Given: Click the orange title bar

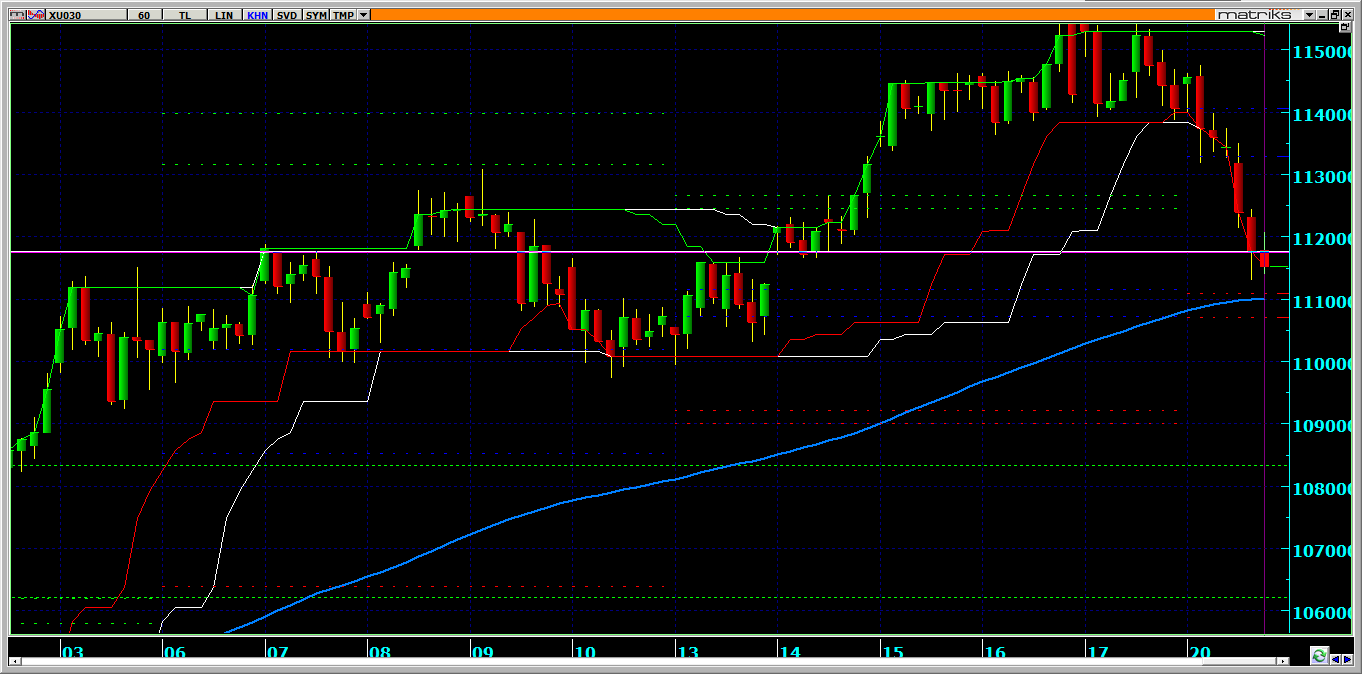Looking at the screenshot, I should coord(792,15).
